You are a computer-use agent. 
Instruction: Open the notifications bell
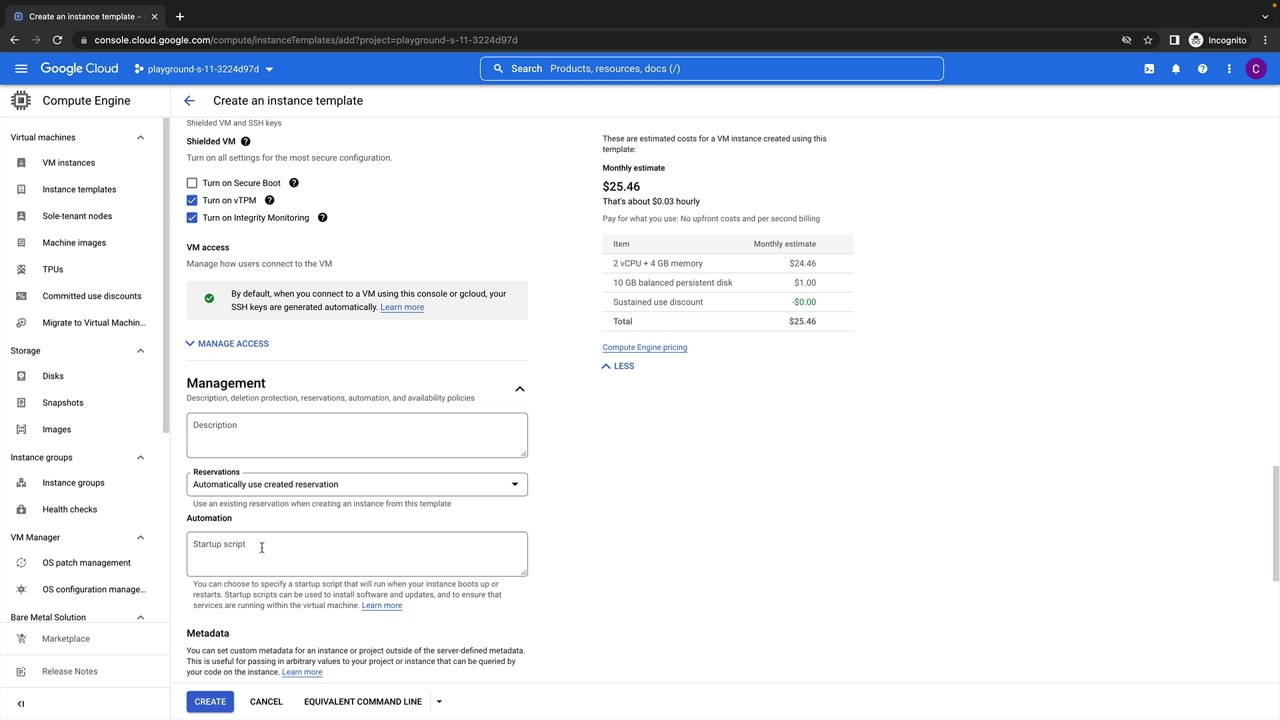point(1176,69)
